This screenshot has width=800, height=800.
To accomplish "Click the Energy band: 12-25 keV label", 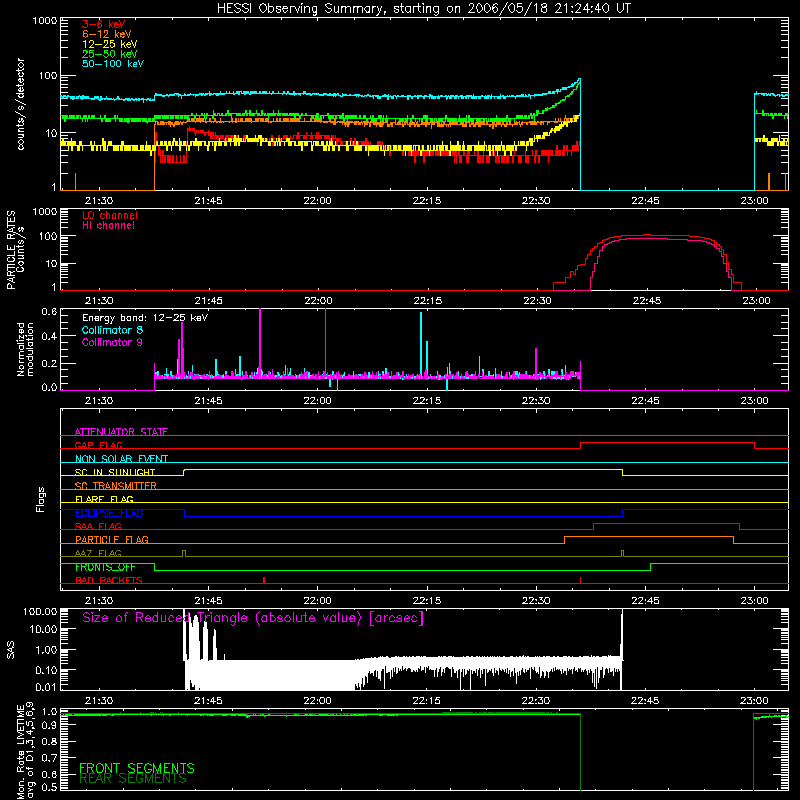I will click(145, 318).
